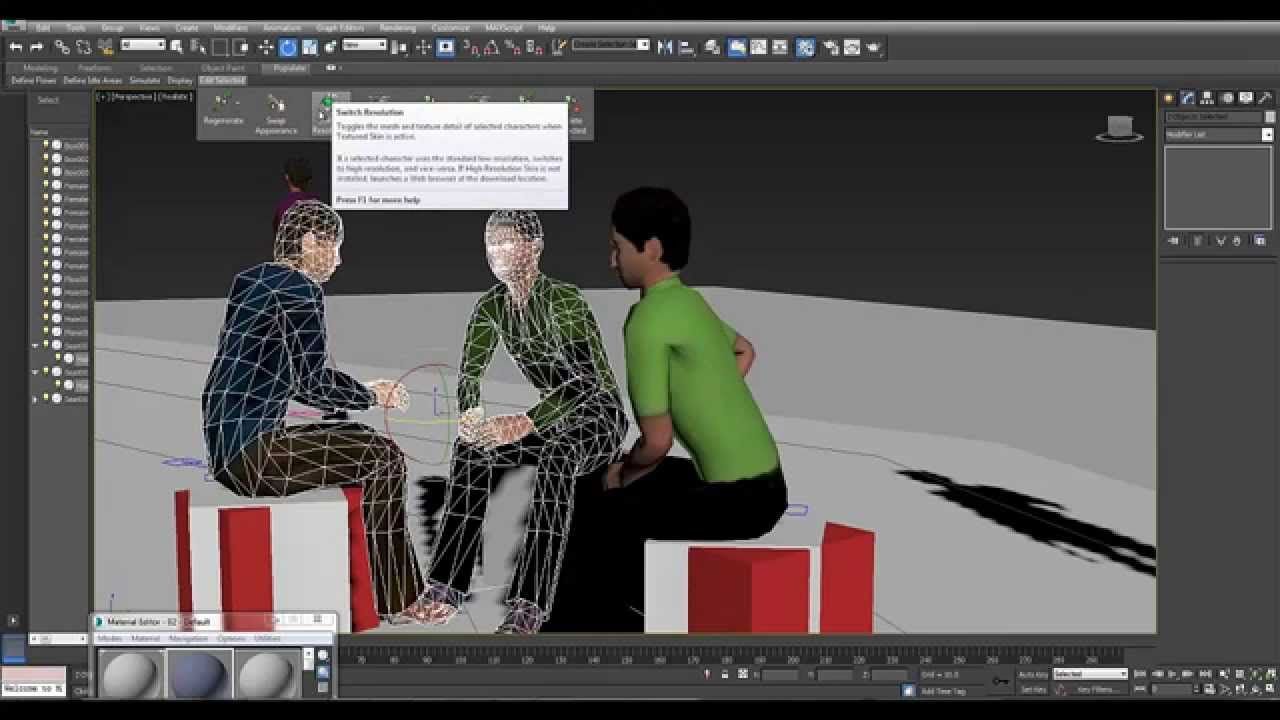Click the Undo arrow in main toolbar
1280x720 pixels.
click(16, 46)
